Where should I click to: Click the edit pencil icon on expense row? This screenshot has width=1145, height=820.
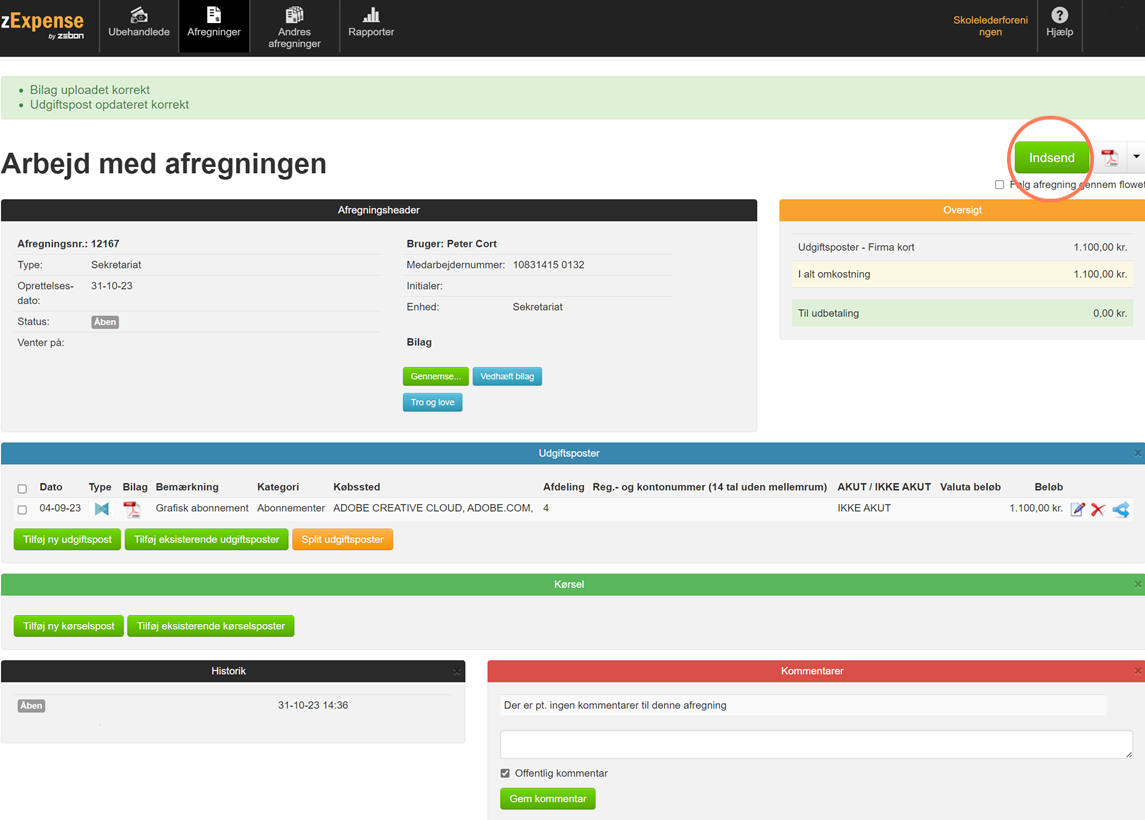pyautogui.click(x=1077, y=509)
